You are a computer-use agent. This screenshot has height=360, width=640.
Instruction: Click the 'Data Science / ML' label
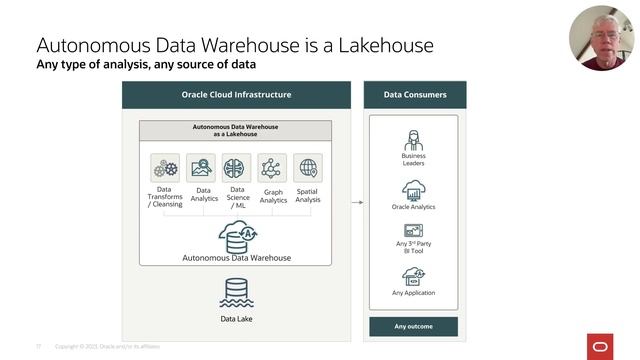point(238,198)
